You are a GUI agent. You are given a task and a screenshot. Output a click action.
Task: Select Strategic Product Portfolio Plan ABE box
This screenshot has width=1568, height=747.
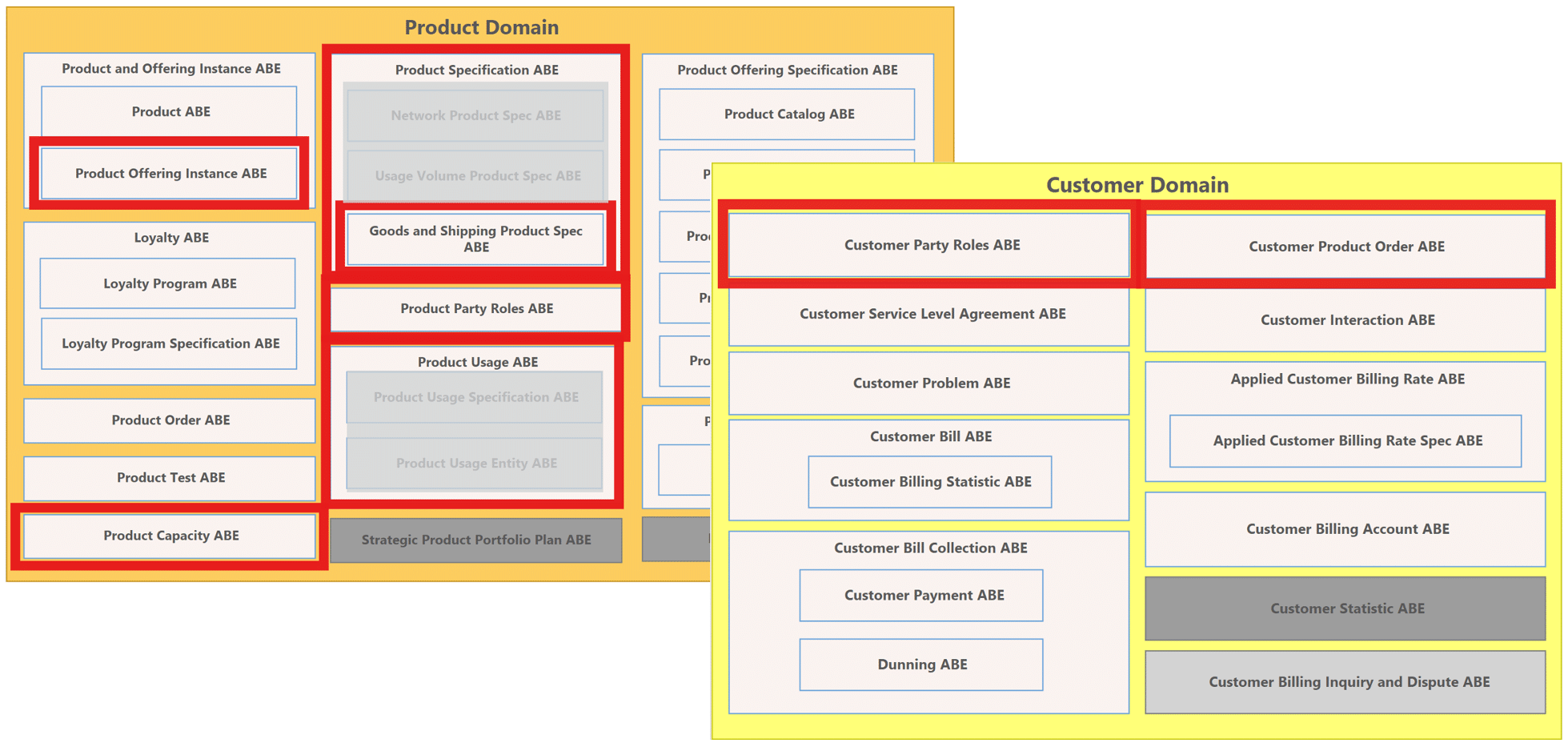point(476,540)
